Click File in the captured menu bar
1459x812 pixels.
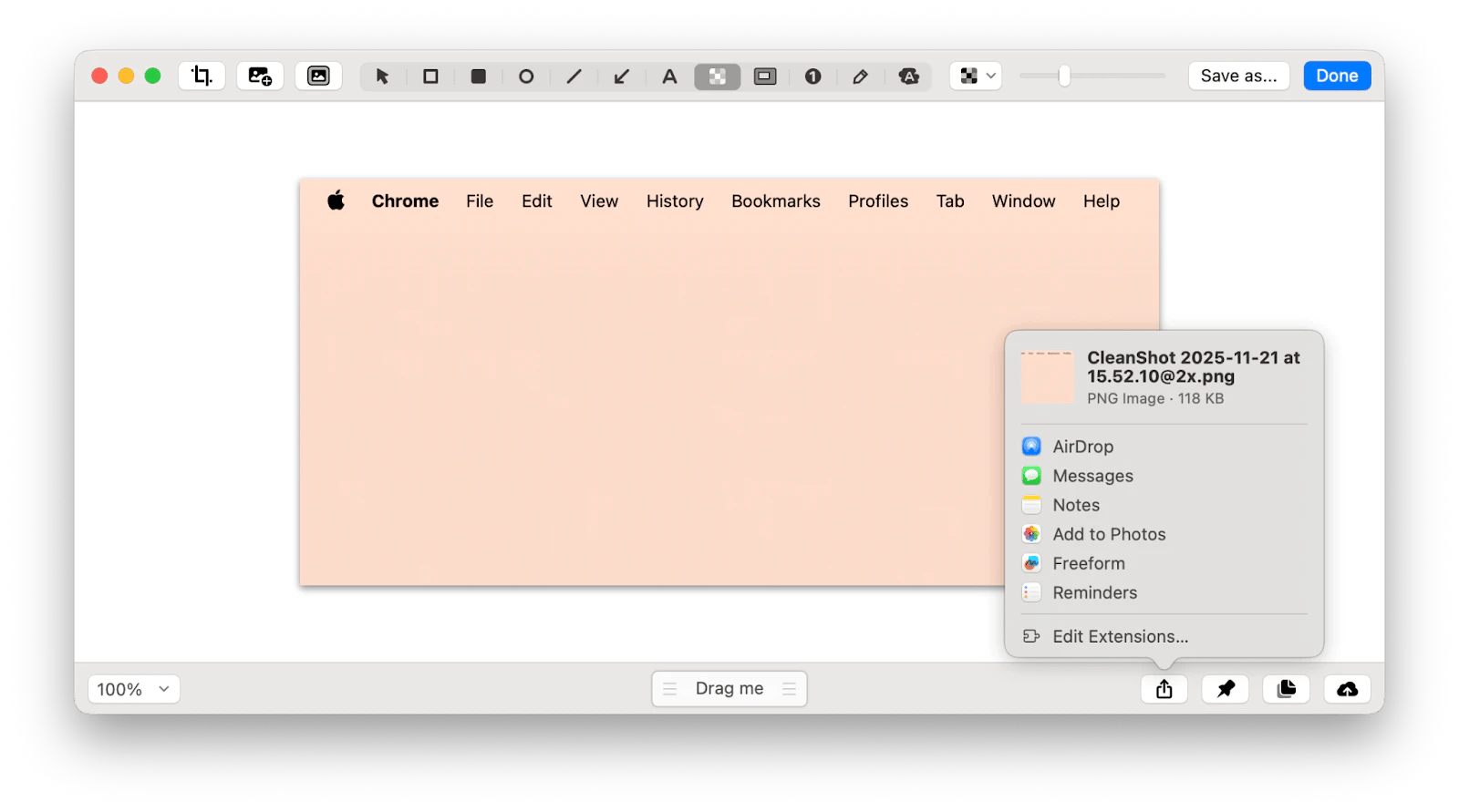click(x=480, y=201)
